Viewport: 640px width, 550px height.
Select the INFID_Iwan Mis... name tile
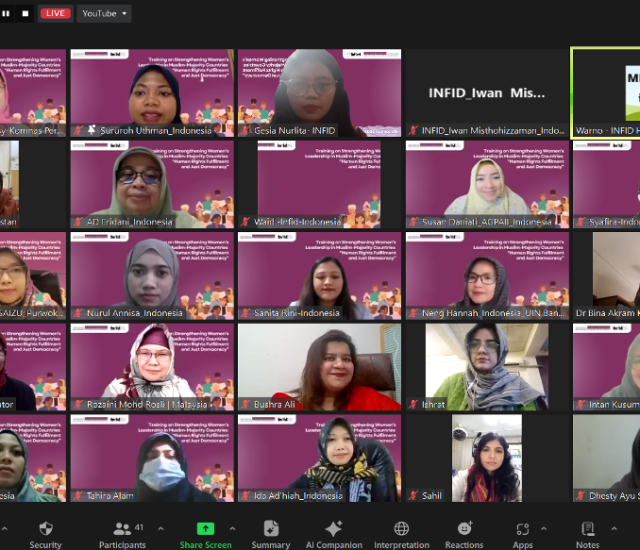tap(487, 93)
